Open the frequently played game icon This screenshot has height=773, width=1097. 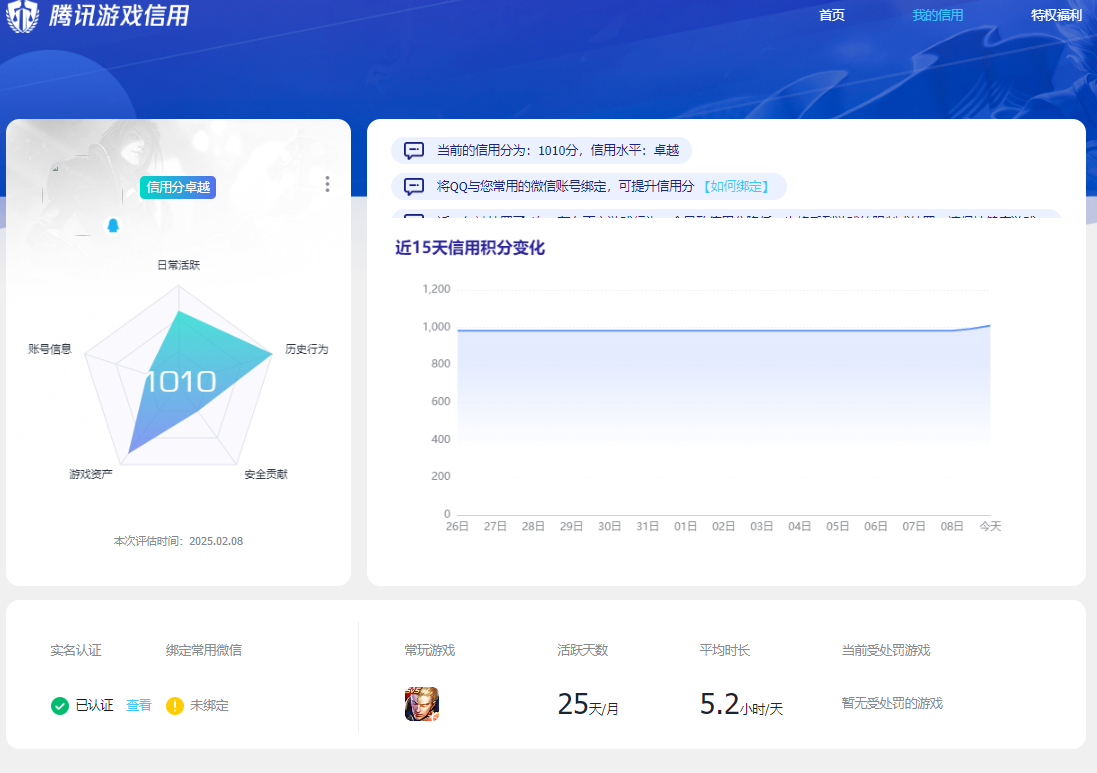pyautogui.click(x=422, y=704)
